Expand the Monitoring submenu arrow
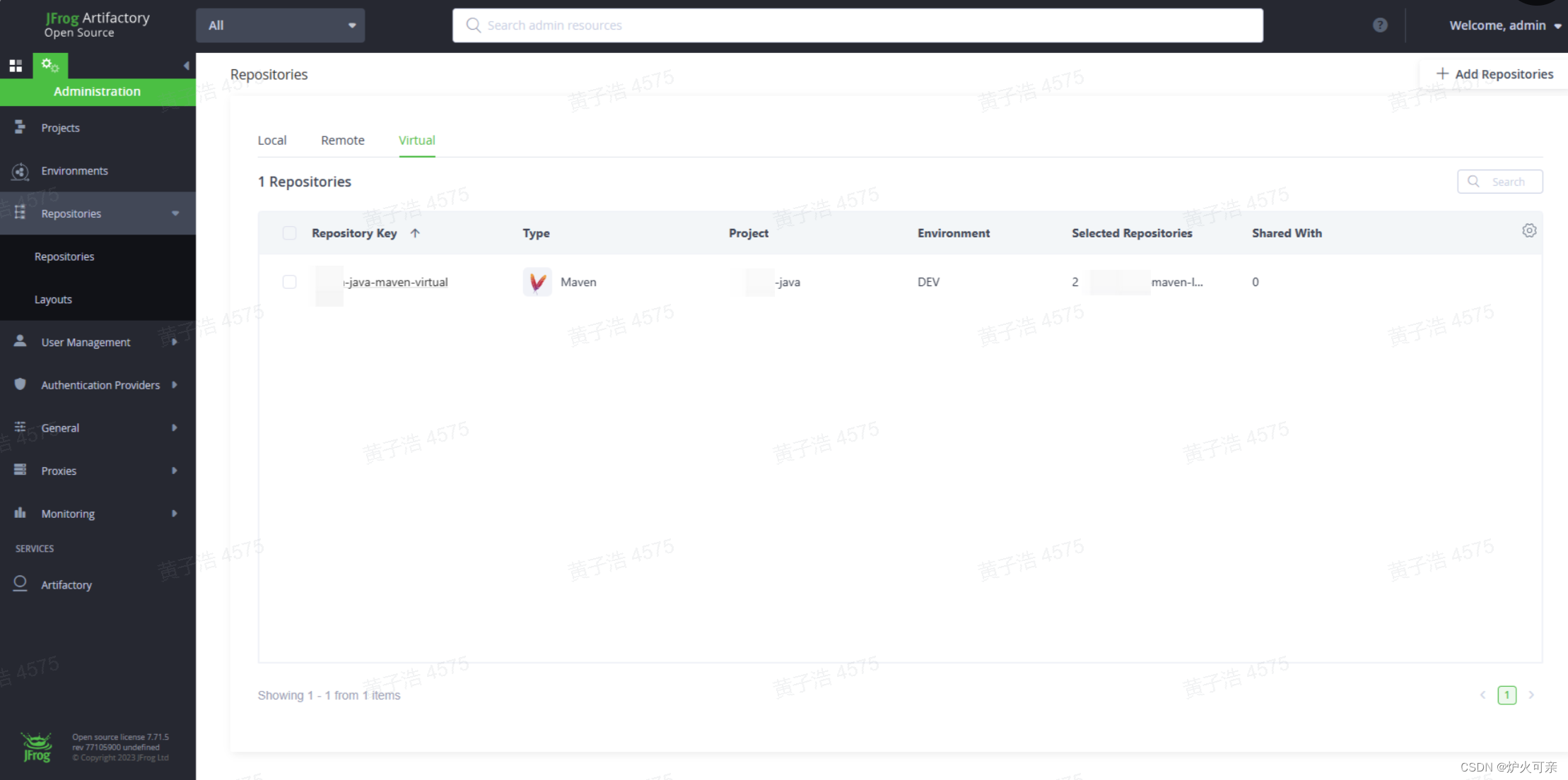 pyautogui.click(x=175, y=514)
